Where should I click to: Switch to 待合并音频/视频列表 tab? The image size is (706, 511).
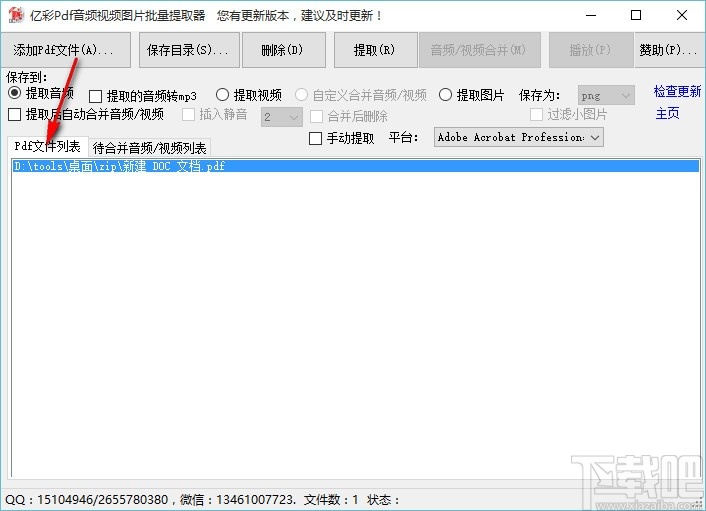click(x=149, y=148)
